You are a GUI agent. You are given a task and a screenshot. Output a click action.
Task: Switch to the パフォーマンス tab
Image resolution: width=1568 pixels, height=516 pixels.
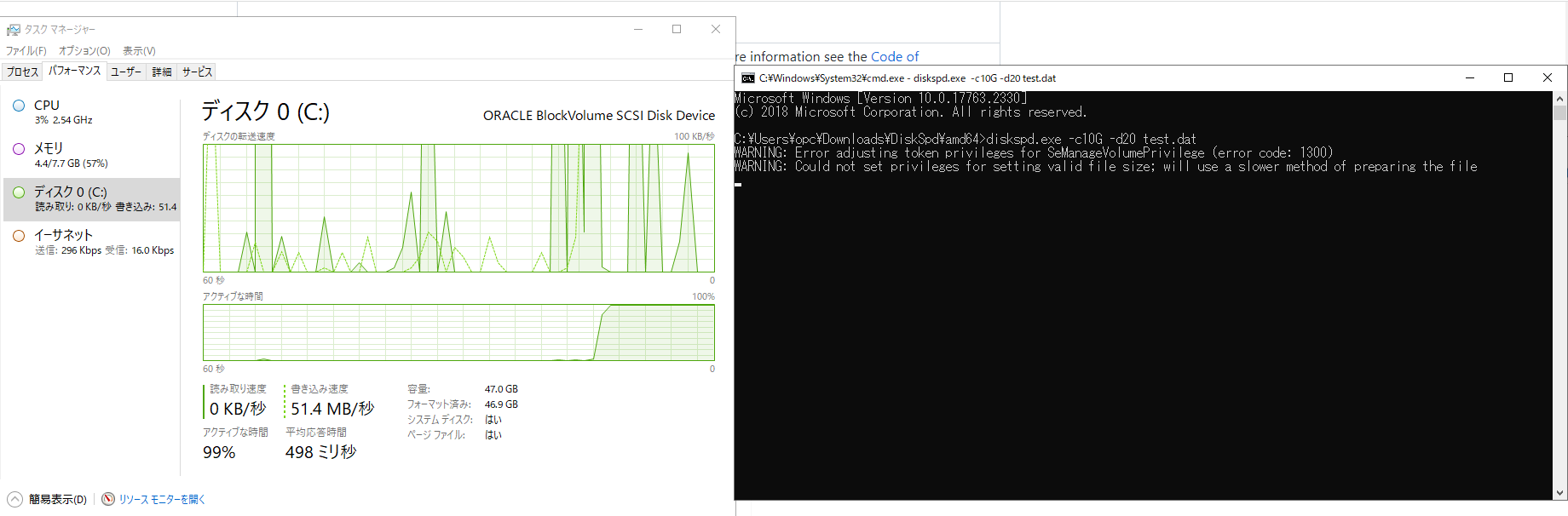click(x=74, y=71)
